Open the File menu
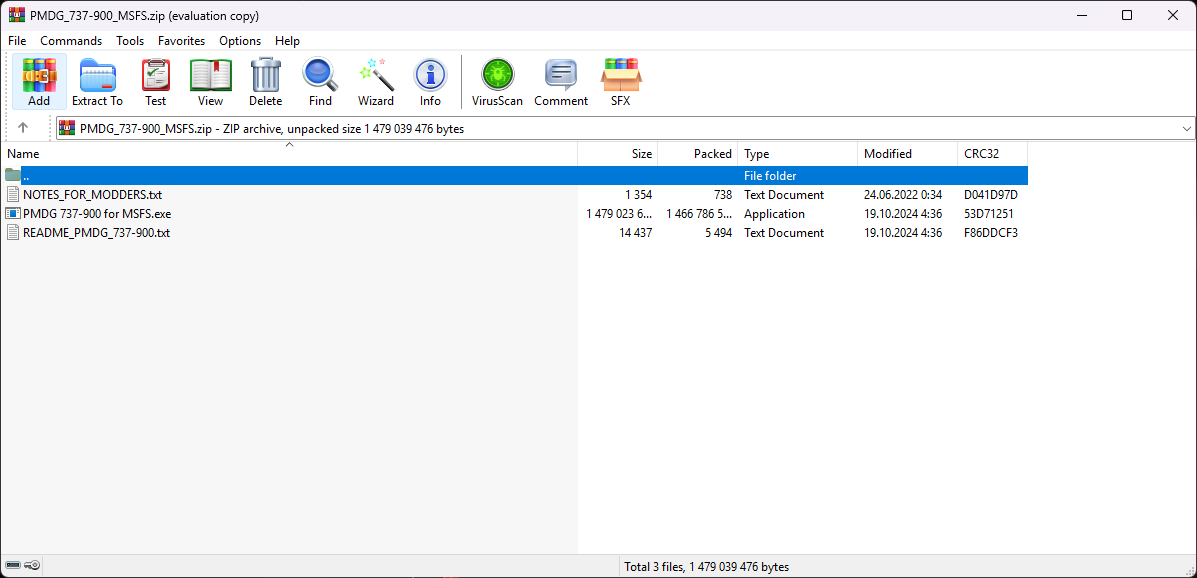The width and height of the screenshot is (1197, 578). tap(17, 40)
